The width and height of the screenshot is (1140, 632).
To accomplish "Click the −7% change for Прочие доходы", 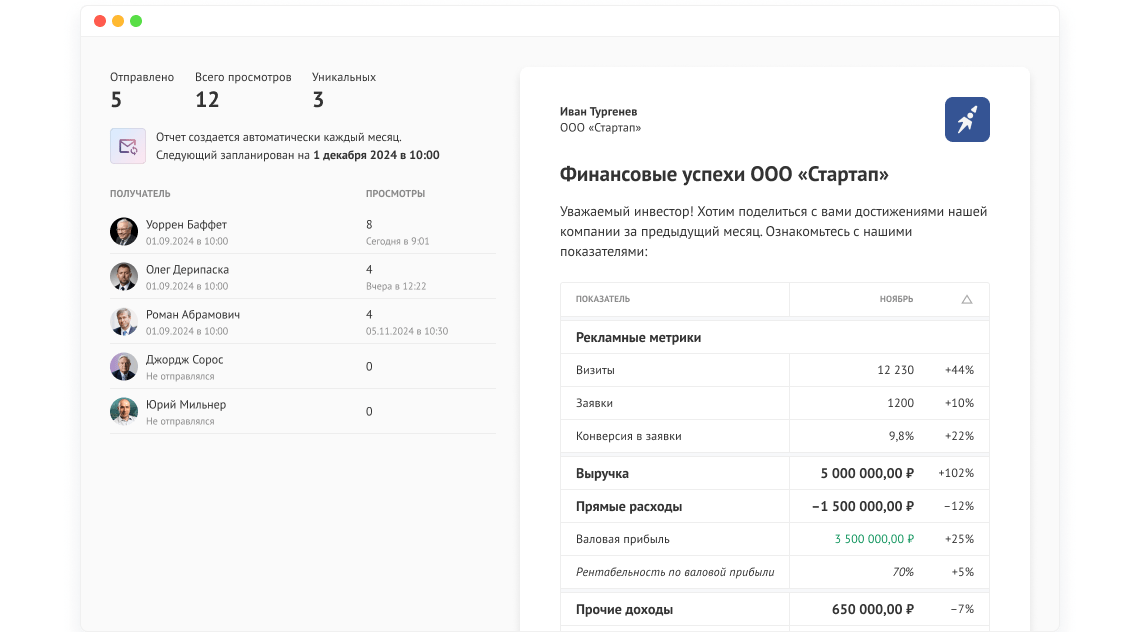I will [x=963, y=609].
